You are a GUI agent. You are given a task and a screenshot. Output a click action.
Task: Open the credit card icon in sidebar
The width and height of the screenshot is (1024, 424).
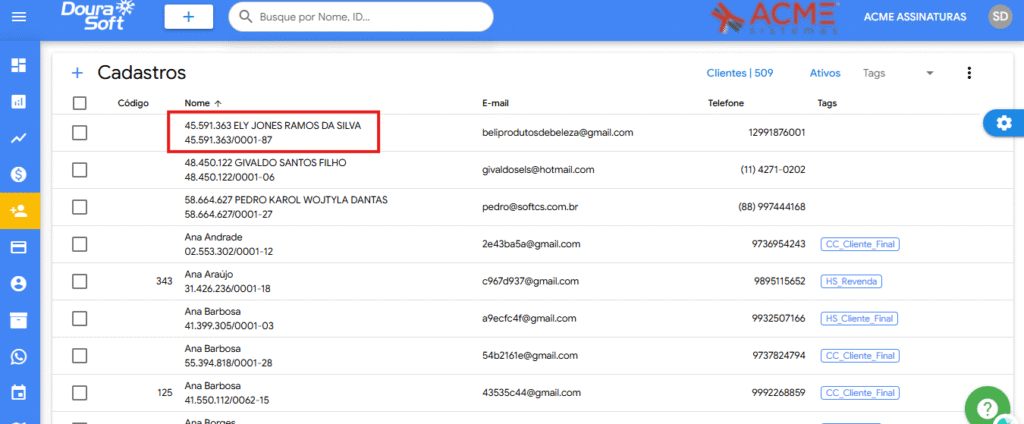(x=18, y=247)
